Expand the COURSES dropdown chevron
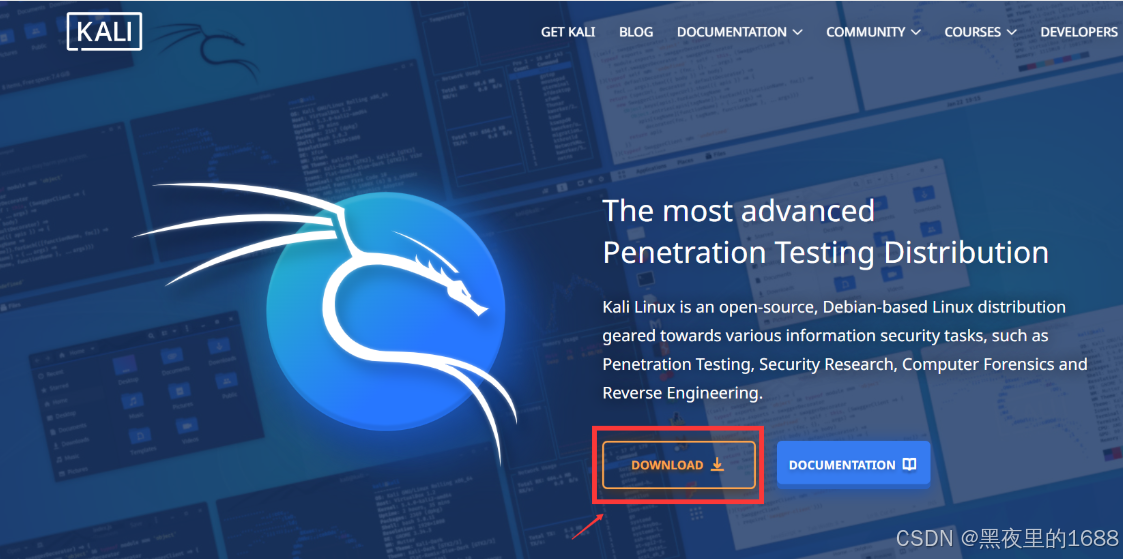Screen dimensions: 1123x559 point(1011,32)
